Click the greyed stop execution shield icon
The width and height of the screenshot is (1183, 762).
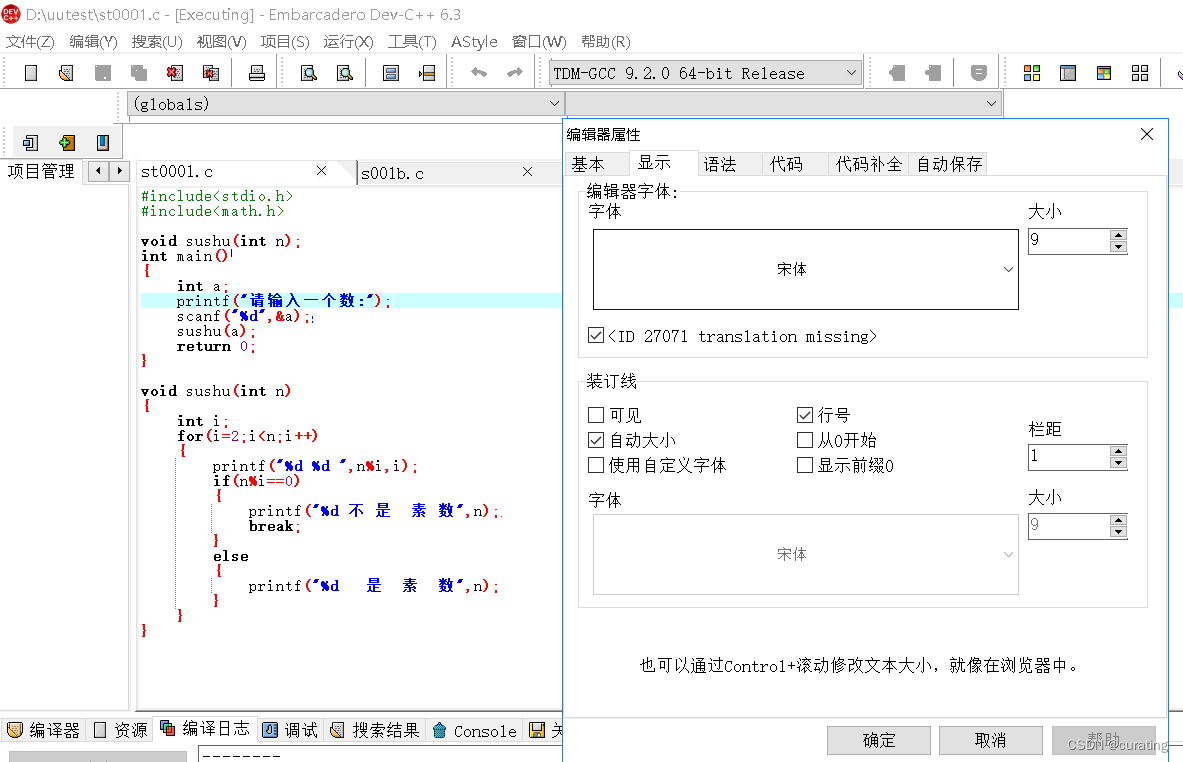979,73
